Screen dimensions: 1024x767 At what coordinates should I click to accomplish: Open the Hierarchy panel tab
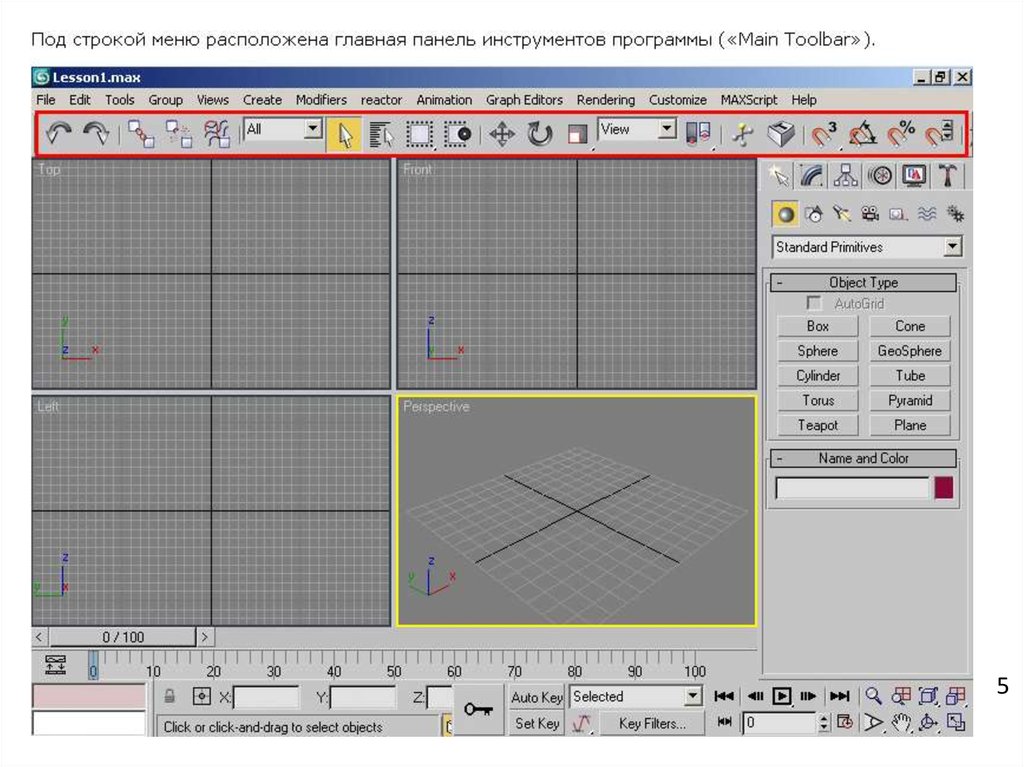pos(846,176)
